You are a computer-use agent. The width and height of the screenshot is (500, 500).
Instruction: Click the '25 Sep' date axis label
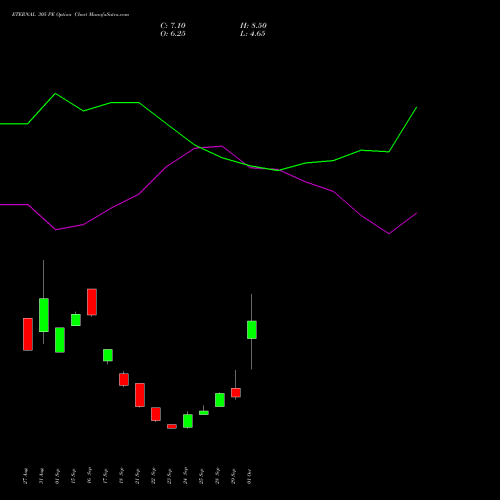[x=202, y=476]
